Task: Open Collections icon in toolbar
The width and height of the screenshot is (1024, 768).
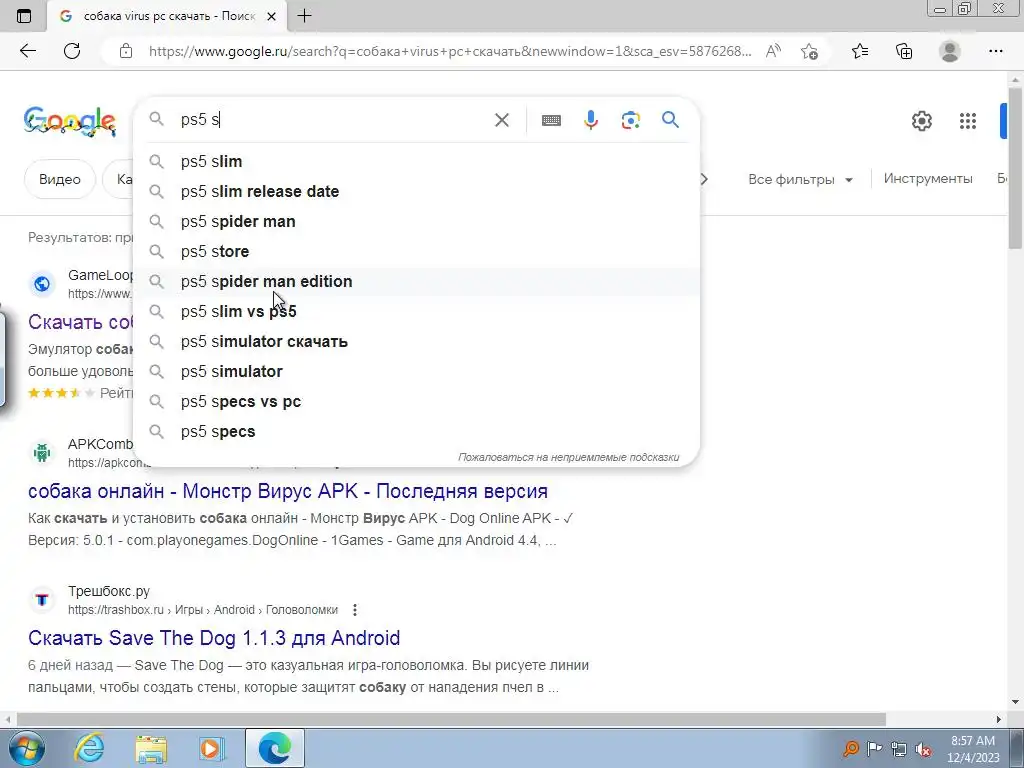Action: (904, 51)
